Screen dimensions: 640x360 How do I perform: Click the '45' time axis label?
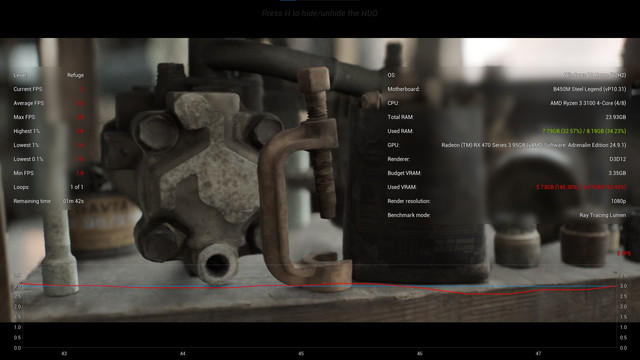pyautogui.click(x=301, y=353)
